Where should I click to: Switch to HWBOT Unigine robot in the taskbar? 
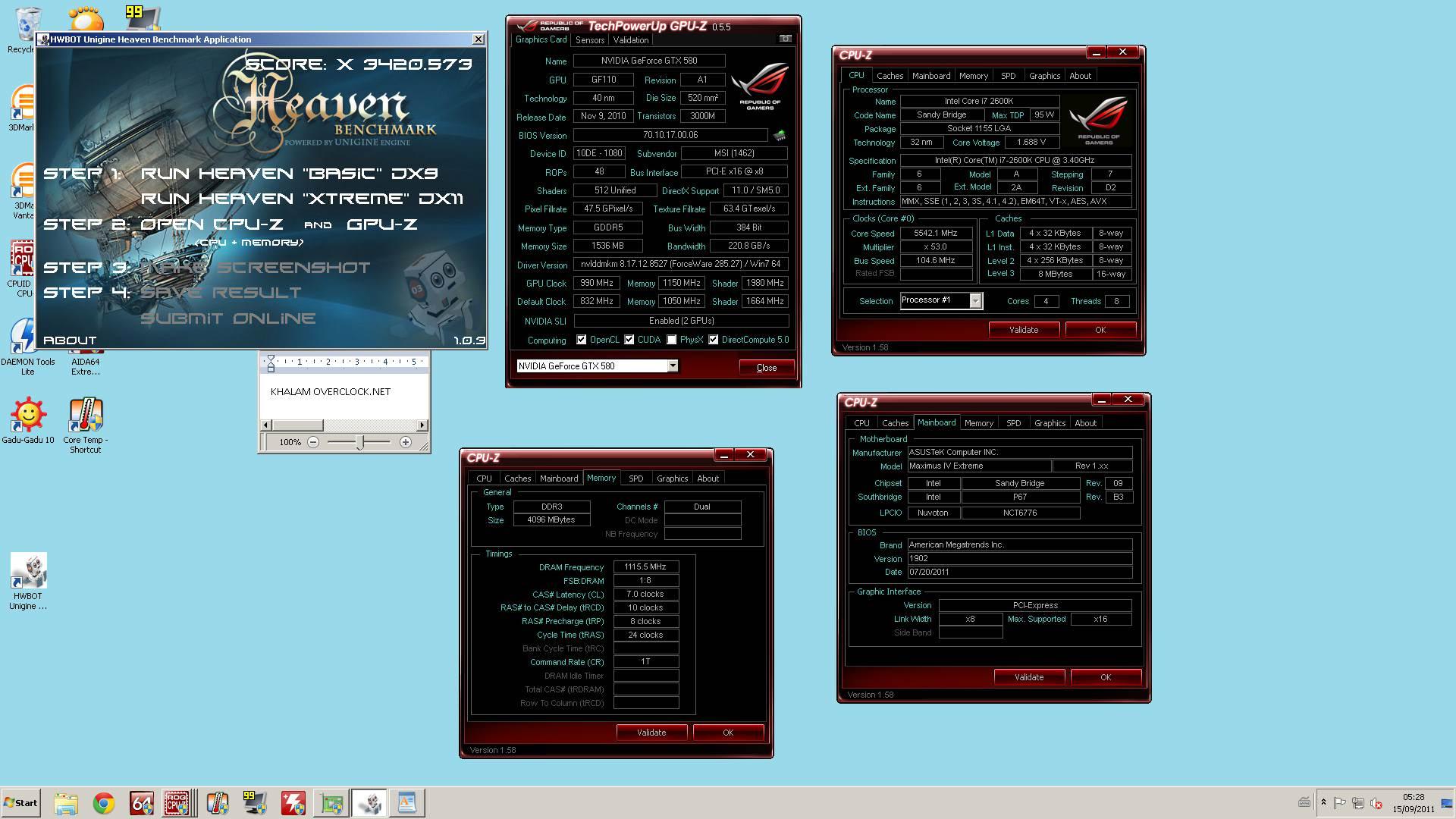tap(369, 803)
